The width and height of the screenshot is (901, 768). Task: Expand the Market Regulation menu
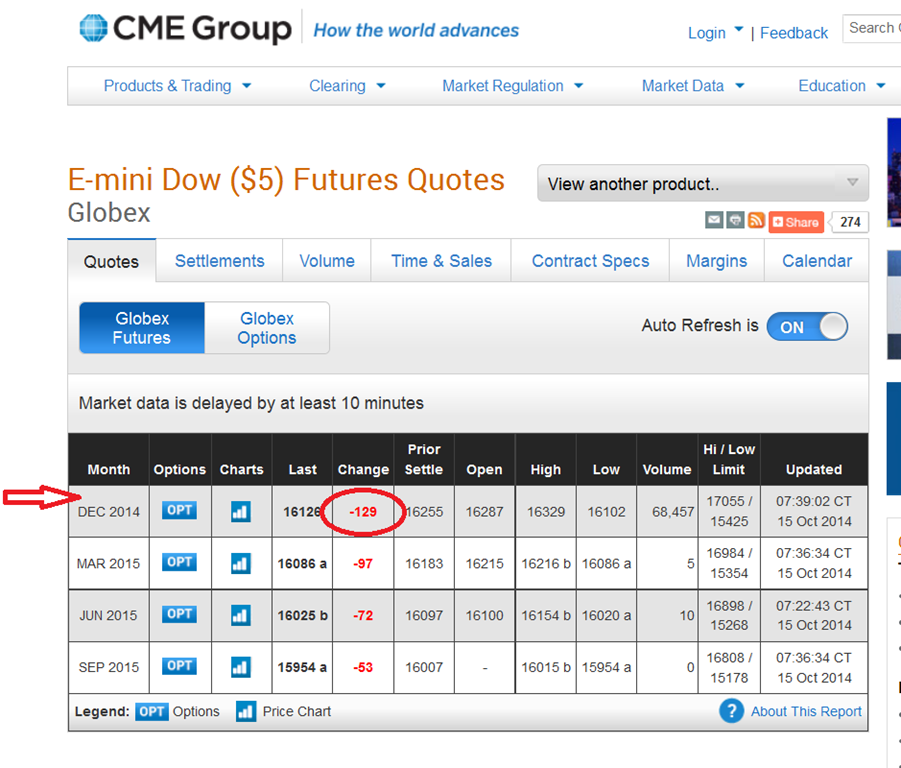click(x=513, y=86)
